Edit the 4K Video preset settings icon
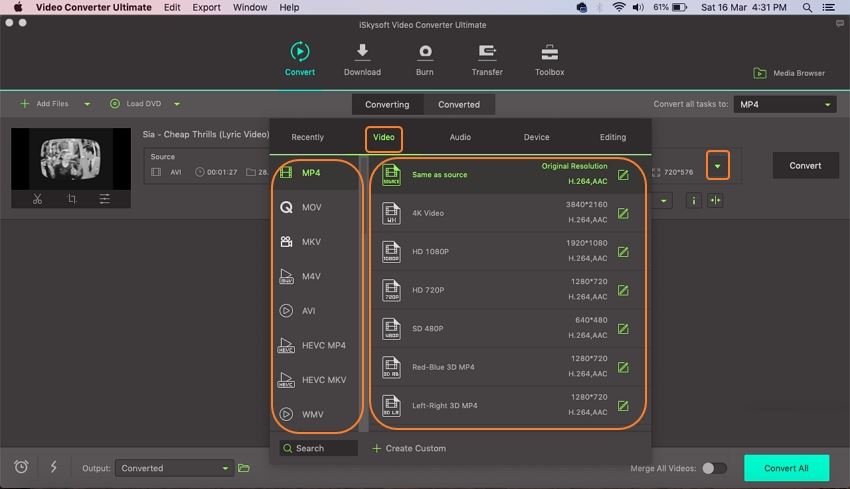The image size is (850, 489). click(x=623, y=213)
